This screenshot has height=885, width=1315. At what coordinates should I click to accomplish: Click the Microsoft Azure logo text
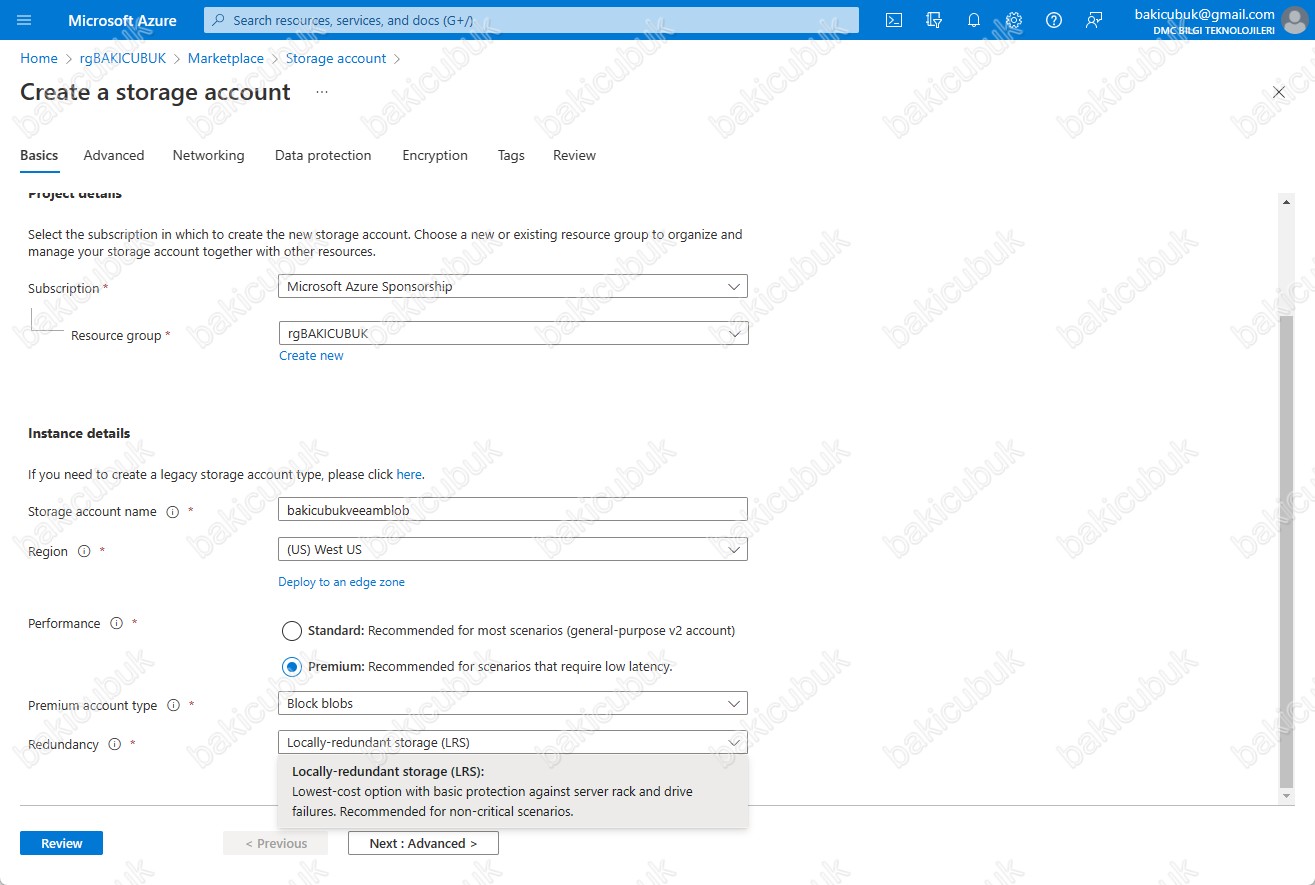[x=122, y=20]
